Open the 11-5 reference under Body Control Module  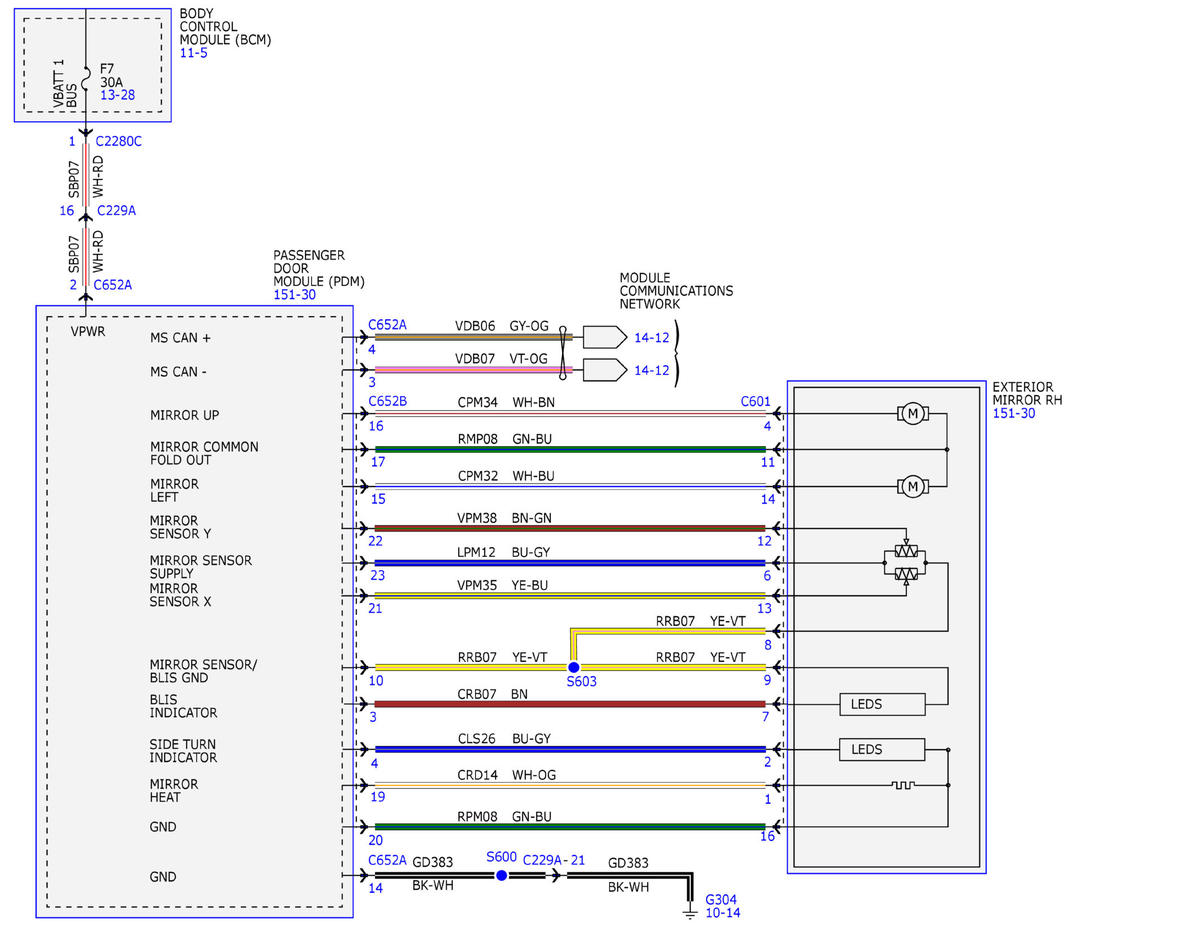pyautogui.click(x=194, y=52)
